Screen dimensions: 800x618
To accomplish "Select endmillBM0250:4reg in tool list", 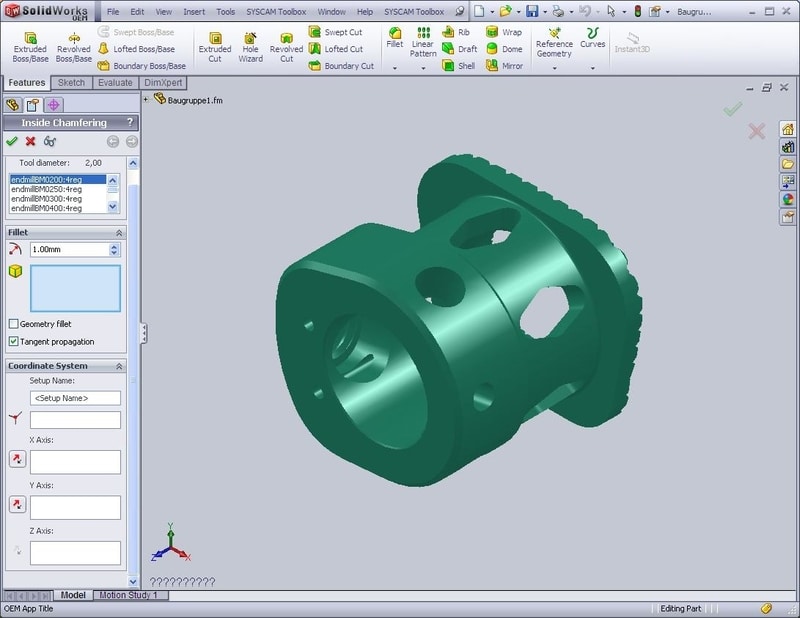I will coord(58,189).
